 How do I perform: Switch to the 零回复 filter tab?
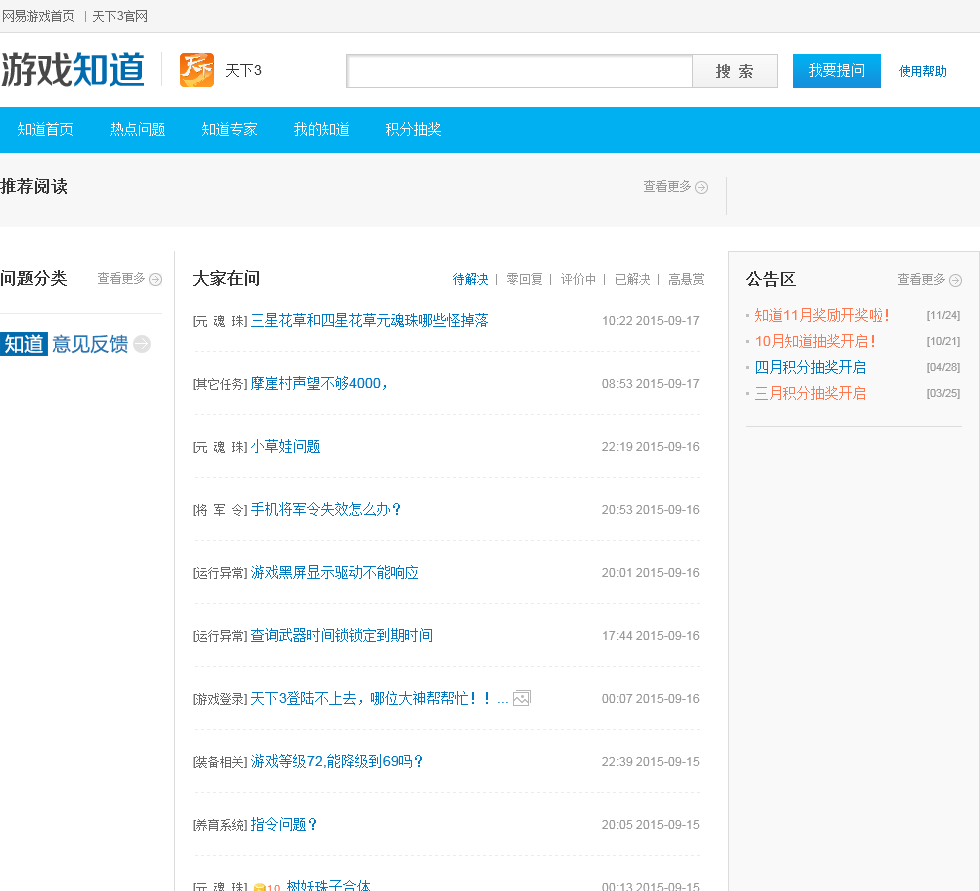click(x=524, y=279)
